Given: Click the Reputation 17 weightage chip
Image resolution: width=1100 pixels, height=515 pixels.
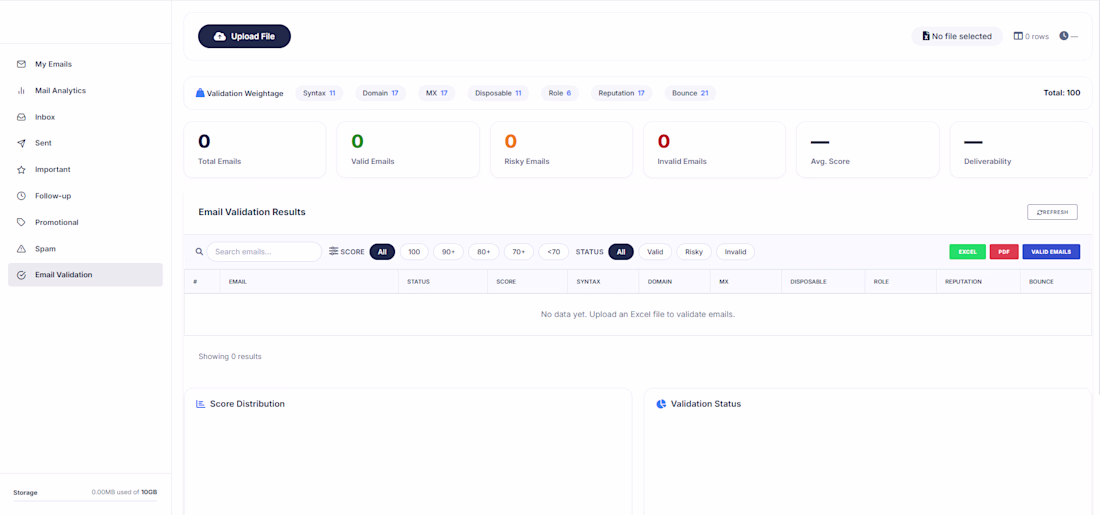Looking at the screenshot, I should tap(622, 93).
